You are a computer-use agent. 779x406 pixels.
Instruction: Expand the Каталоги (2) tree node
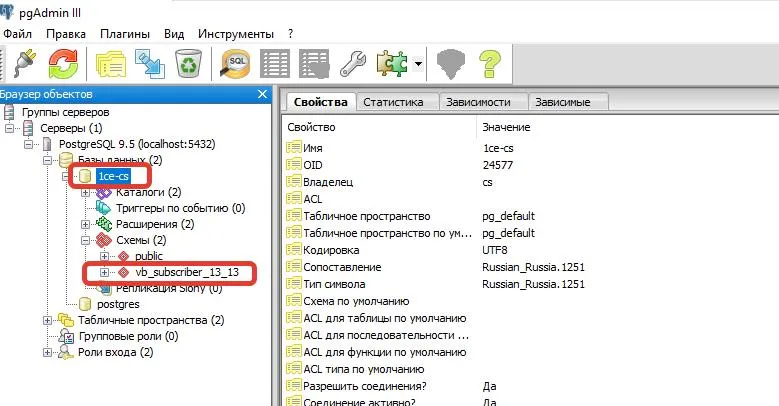86,192
